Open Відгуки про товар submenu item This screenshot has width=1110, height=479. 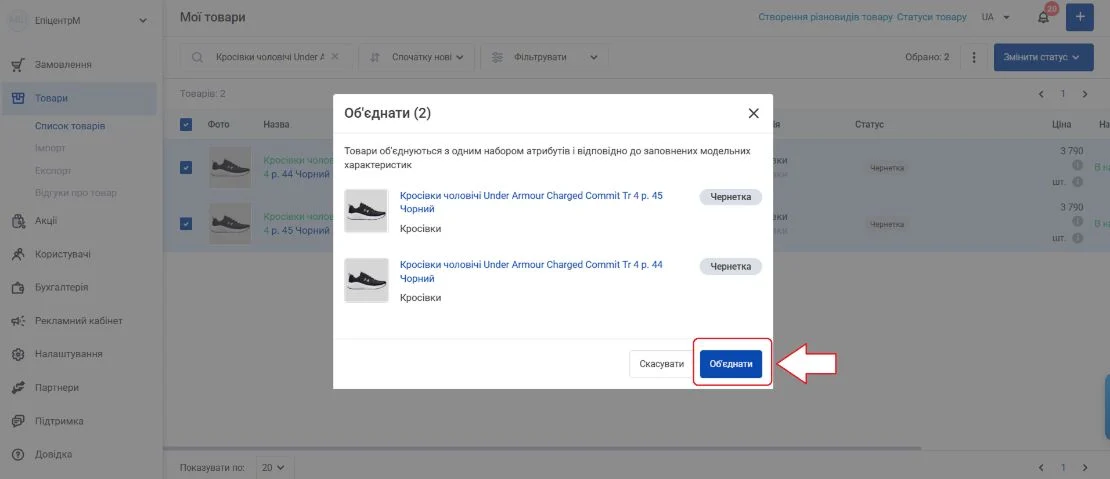pos(76,192)
